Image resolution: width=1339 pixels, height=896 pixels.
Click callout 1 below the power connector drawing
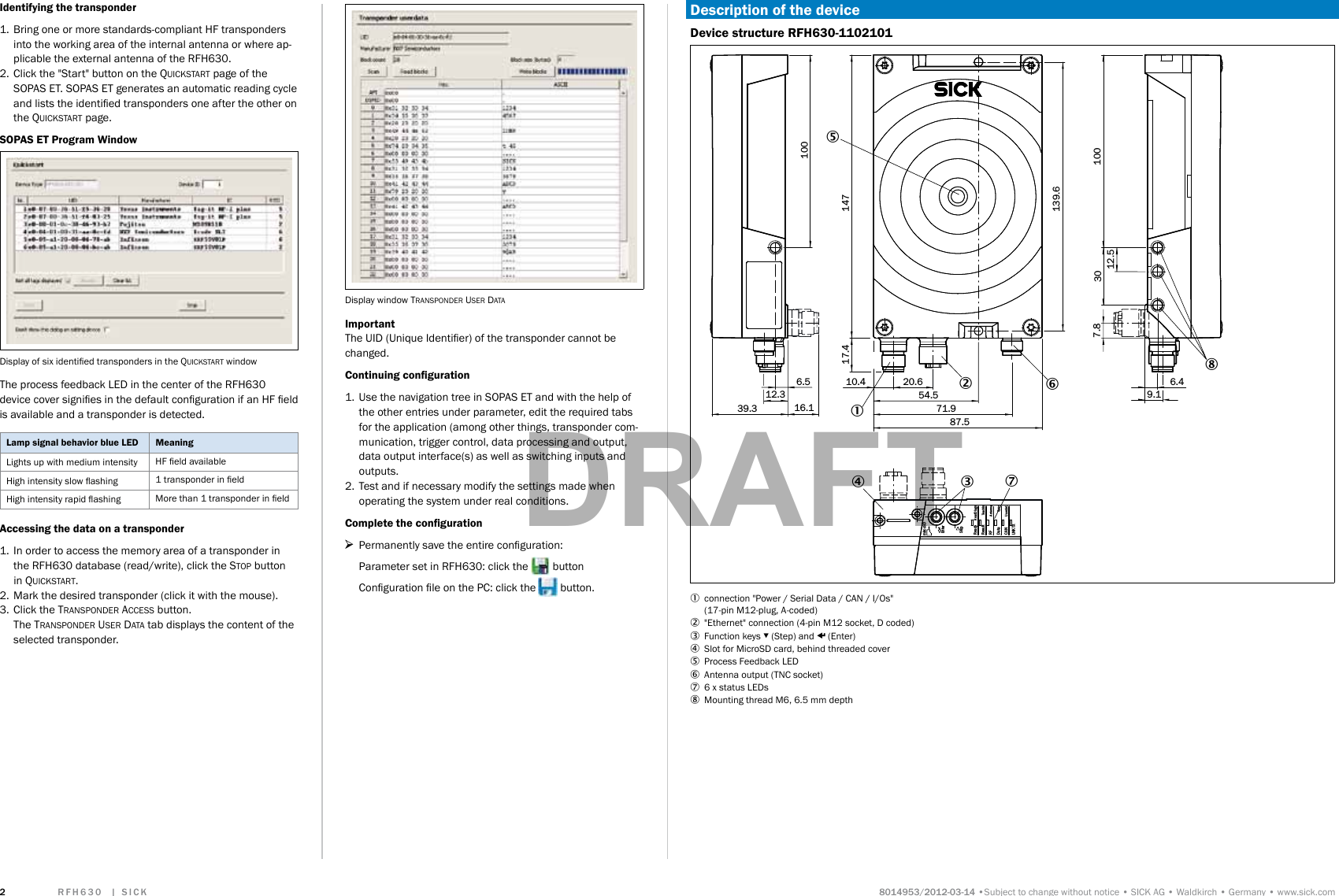(857, 410)
